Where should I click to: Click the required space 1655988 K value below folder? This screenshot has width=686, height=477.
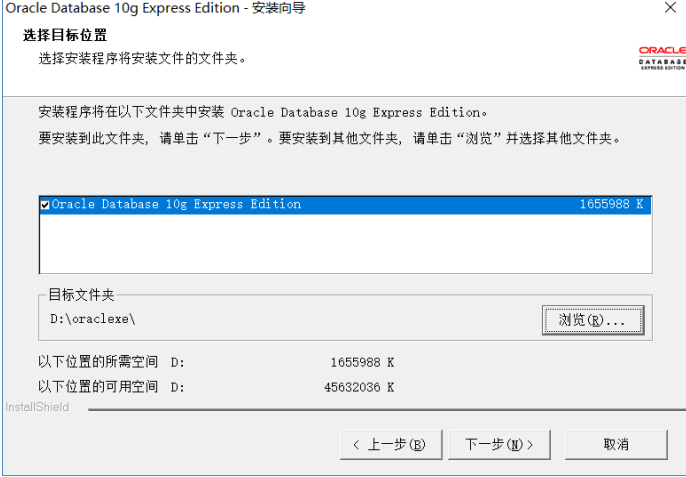coord(362,363)
